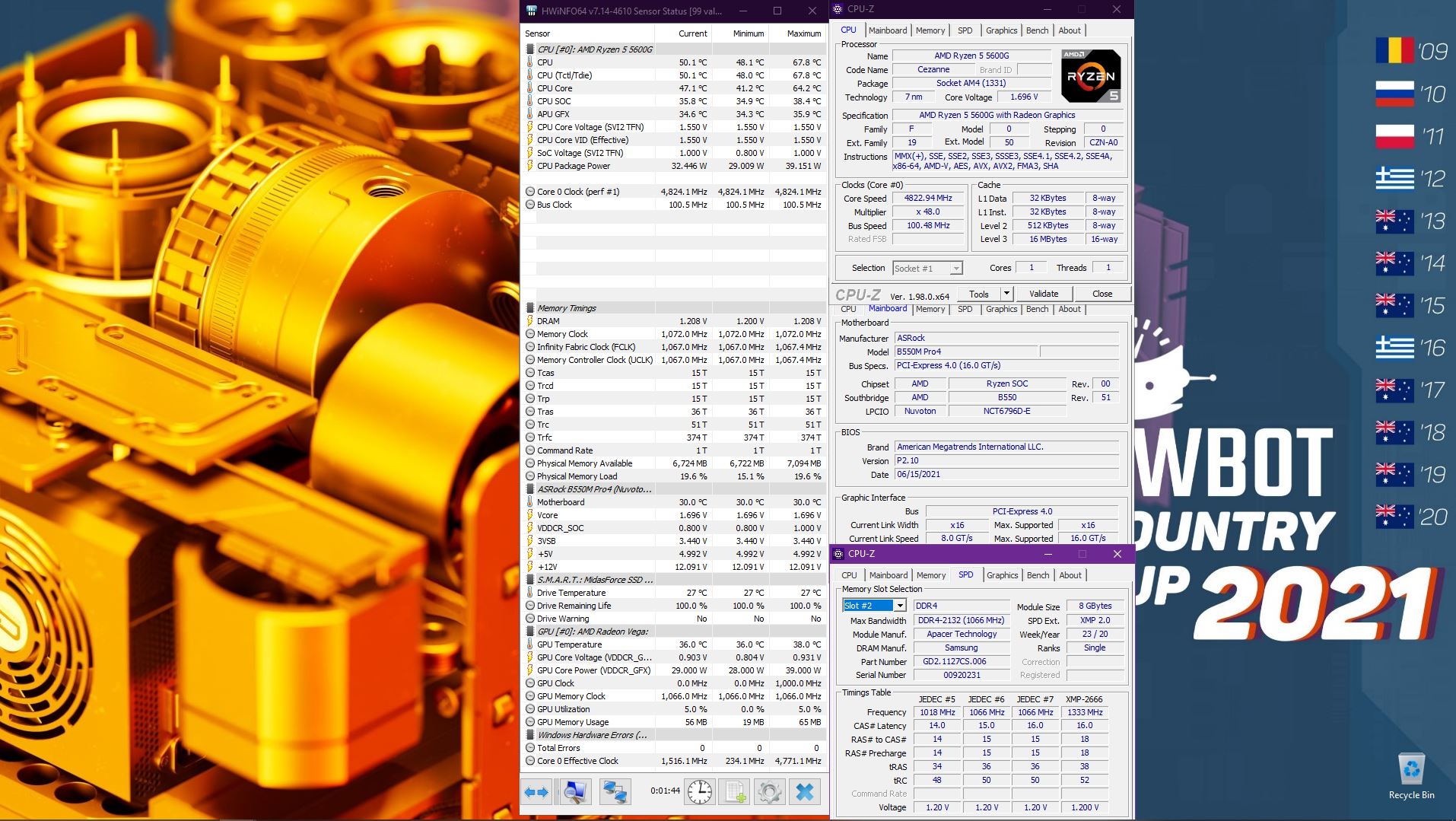
Task: Click the Ryzen 5 logo in CPU-Z
Action: click(1090, 76)
